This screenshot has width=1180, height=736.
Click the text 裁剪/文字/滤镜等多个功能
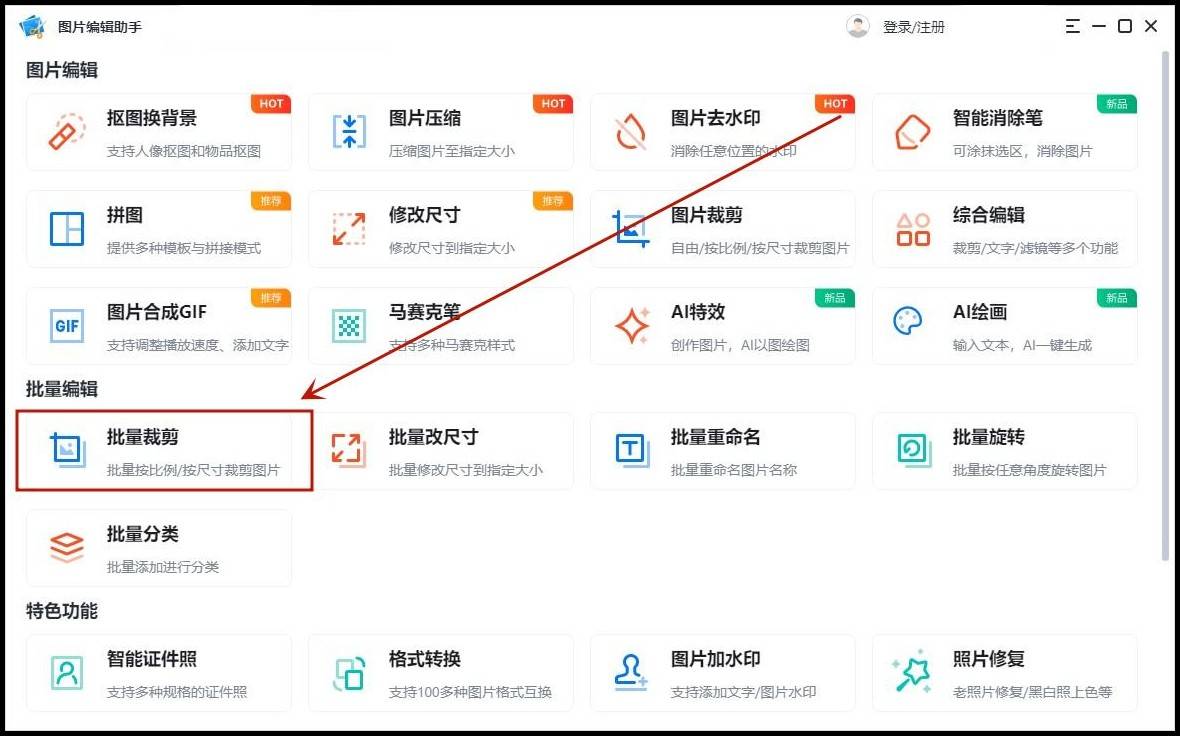(1036, 248)
